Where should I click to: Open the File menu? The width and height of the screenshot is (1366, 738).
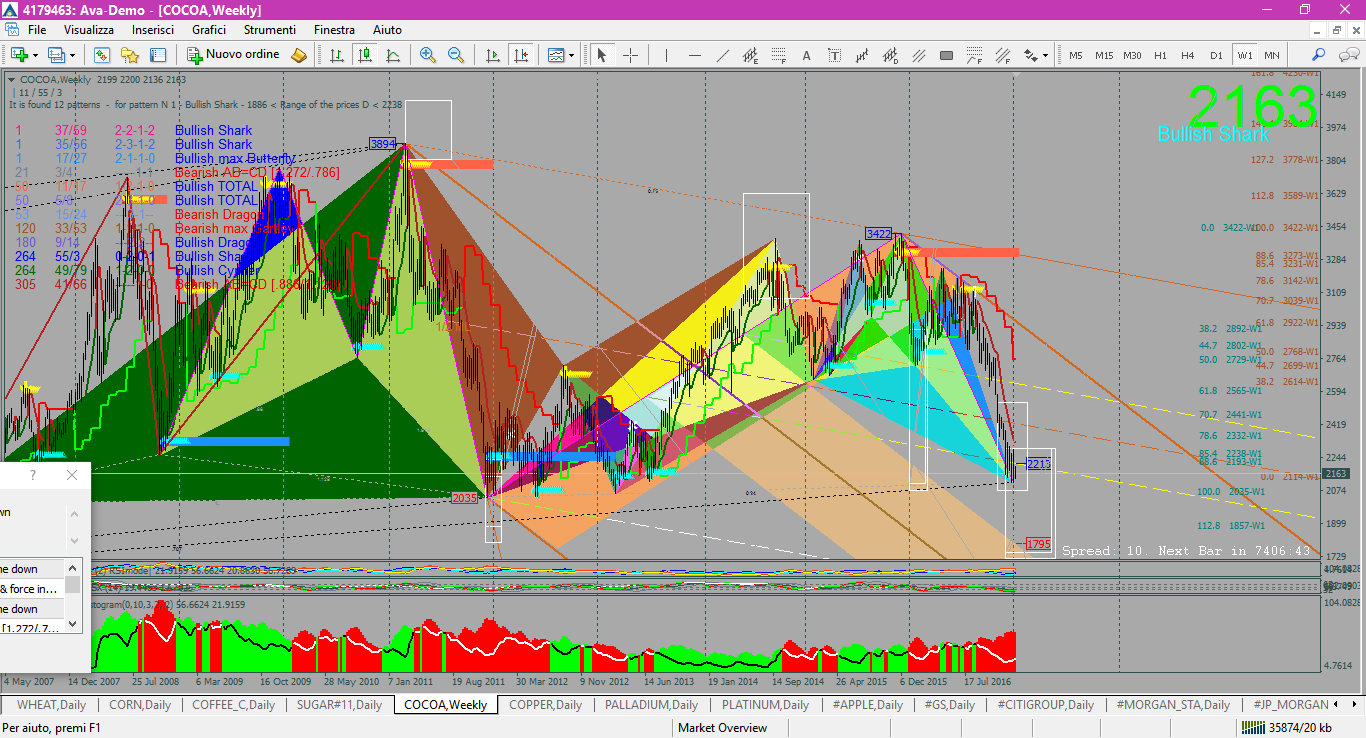(x=37, y=30)
